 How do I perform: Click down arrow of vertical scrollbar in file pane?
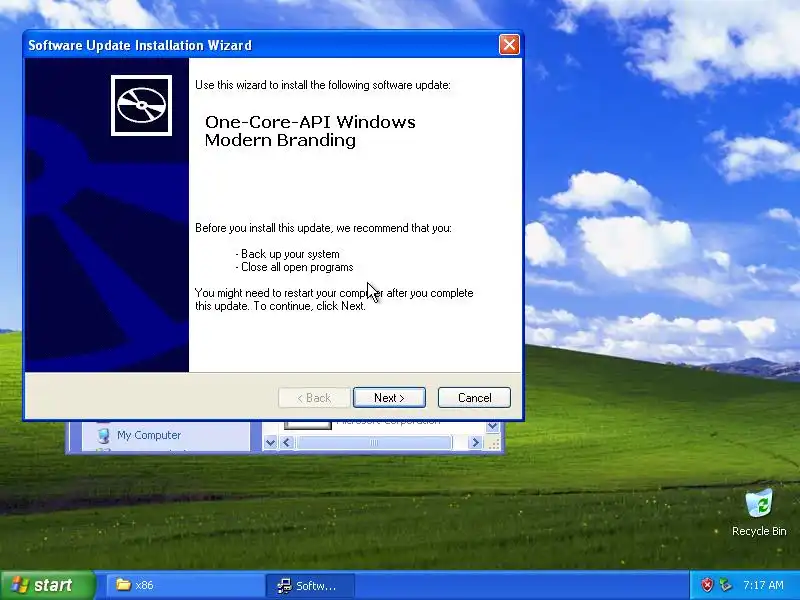click(x=492, y=426)
